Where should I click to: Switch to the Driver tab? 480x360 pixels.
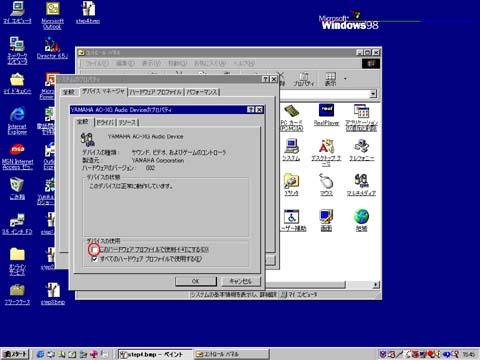(x=105, y=122)
